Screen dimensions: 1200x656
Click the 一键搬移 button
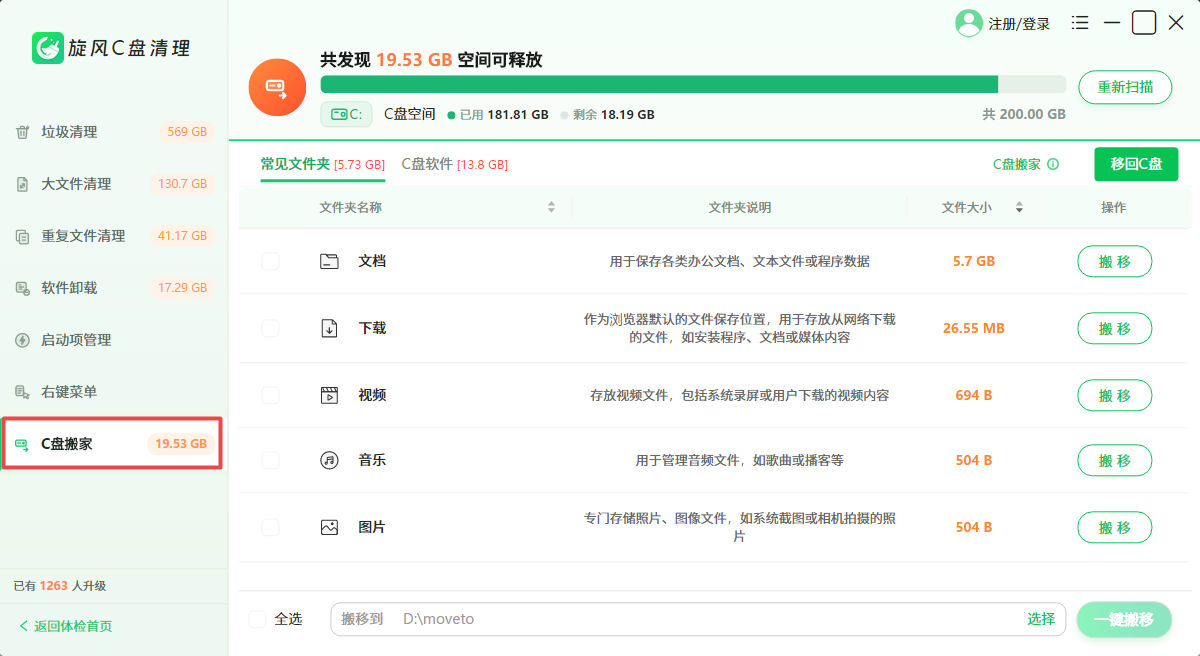tap(1124, 619)
